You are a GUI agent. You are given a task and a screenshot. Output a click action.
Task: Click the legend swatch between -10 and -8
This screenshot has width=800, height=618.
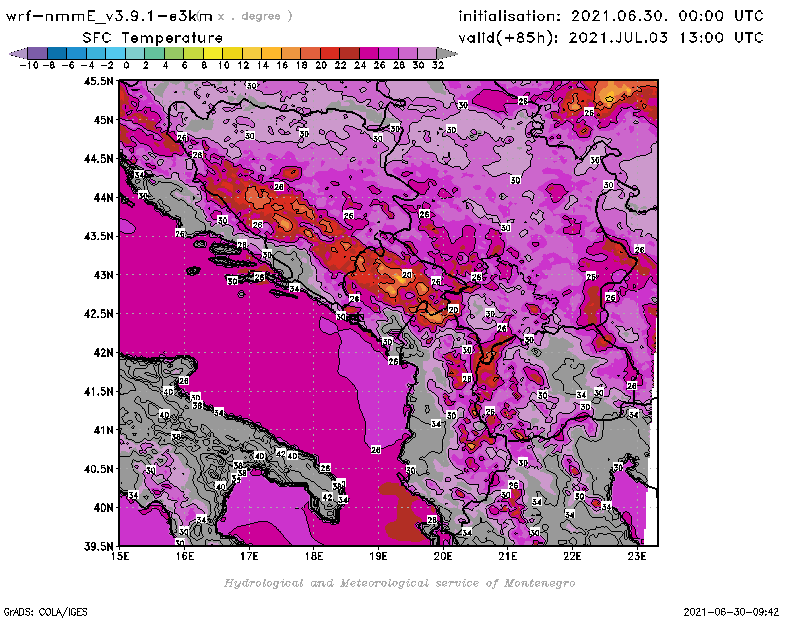(x=38, y=53)
